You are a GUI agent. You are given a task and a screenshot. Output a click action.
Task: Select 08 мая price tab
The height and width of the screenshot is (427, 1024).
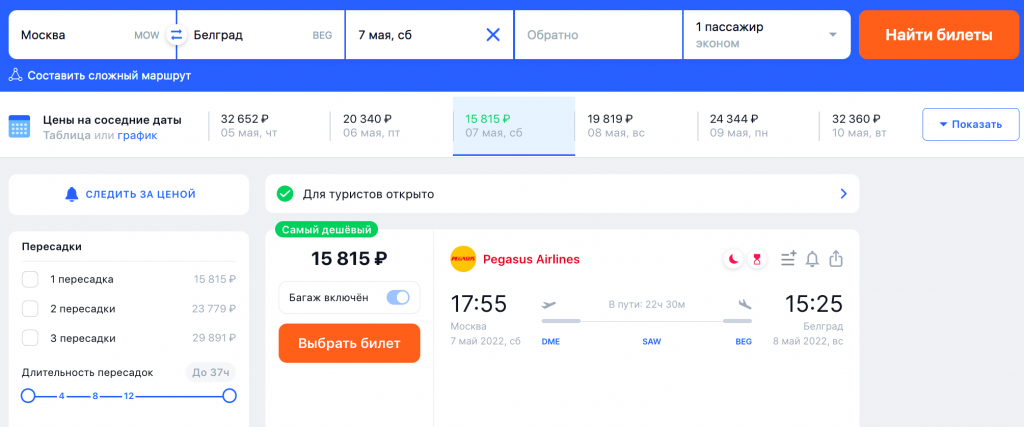pyautogui.click(x=636, y=126)
